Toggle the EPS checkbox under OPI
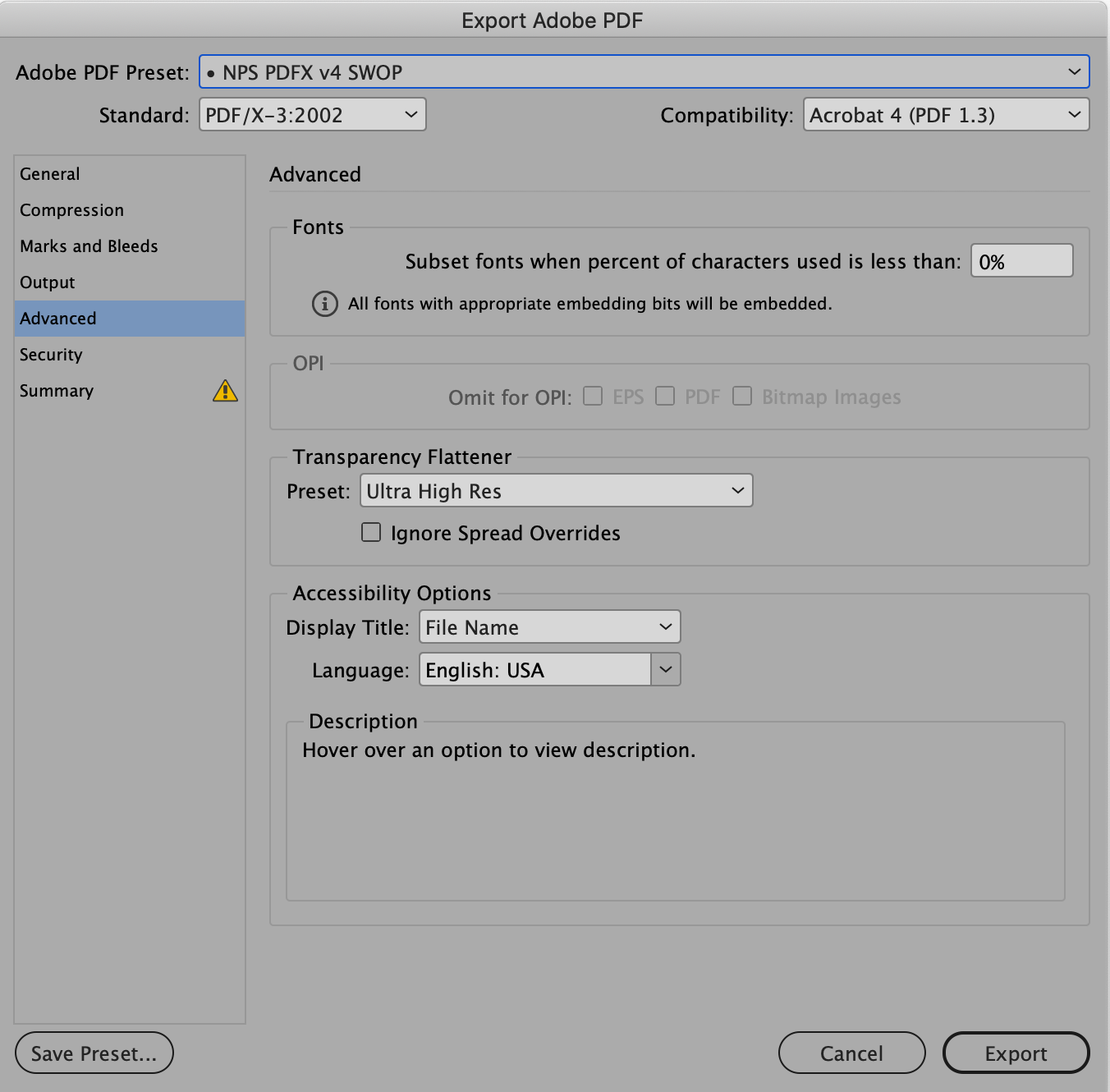The height and width of the screenshot is (1092, 1110). click(x=593, y=396)
